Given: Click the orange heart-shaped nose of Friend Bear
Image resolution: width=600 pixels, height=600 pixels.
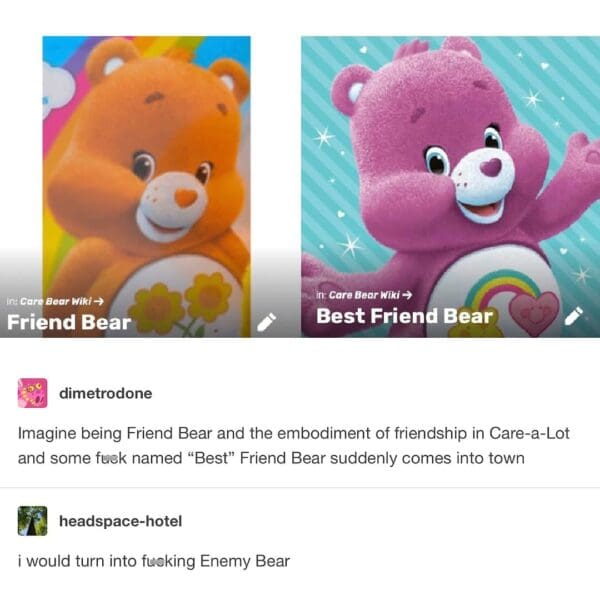Looking at the screenshot, I should point(186,198).
